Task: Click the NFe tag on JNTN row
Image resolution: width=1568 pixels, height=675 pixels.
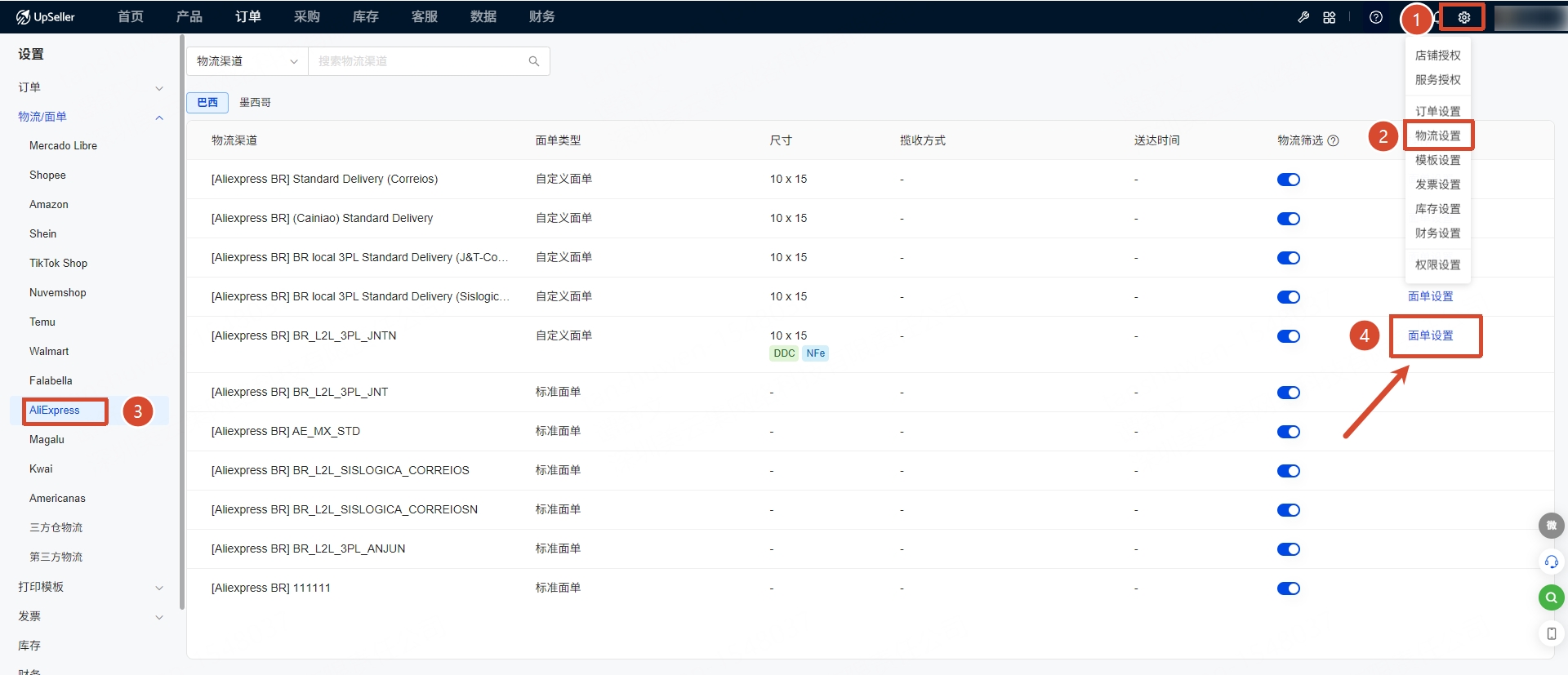Action: tap(815, 353)
